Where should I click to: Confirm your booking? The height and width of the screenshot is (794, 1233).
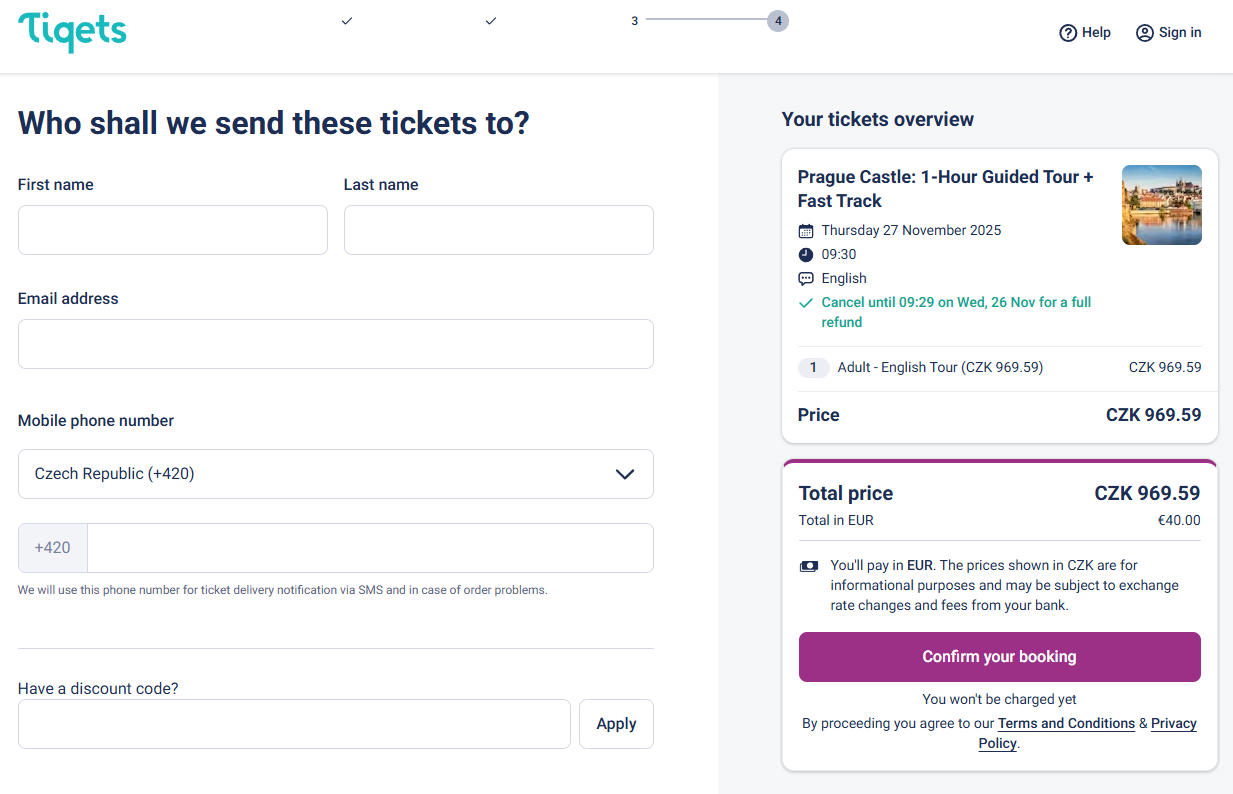point(999,657)
